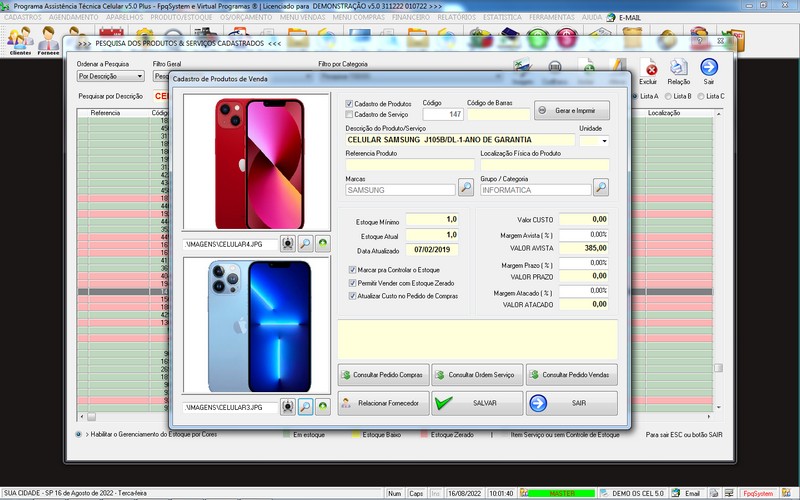Click Consultar Ordem Serviço button
This screenshot has height=500, width=800.
pos(478,374)
